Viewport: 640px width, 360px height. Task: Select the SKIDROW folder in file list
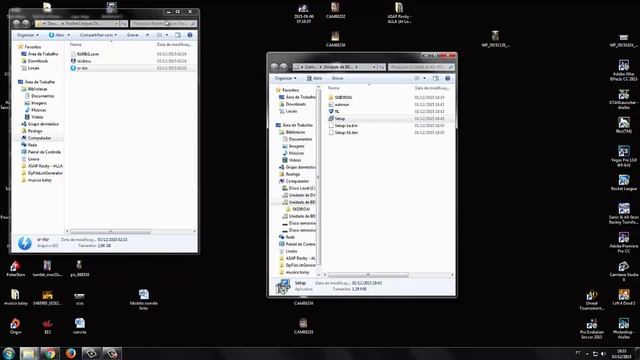(343, 98)
